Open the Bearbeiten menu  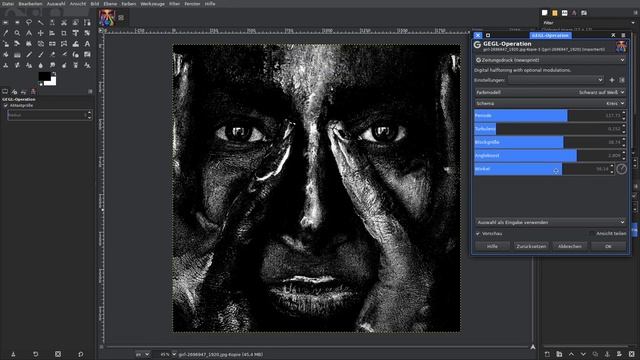30,4
